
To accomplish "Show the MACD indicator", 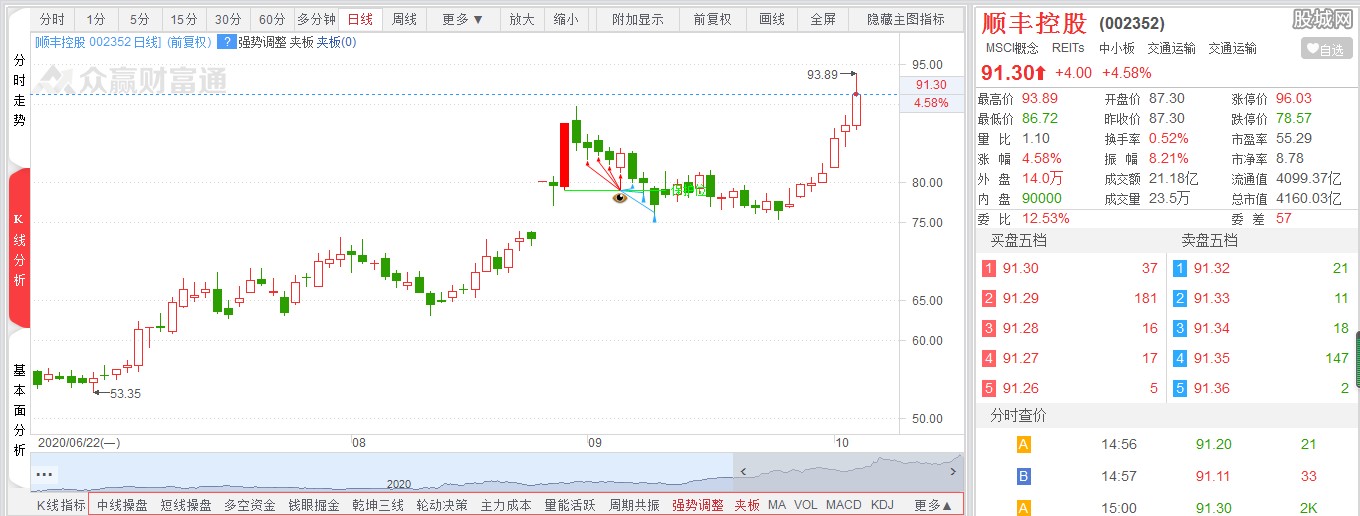I will tap(844, 505).
